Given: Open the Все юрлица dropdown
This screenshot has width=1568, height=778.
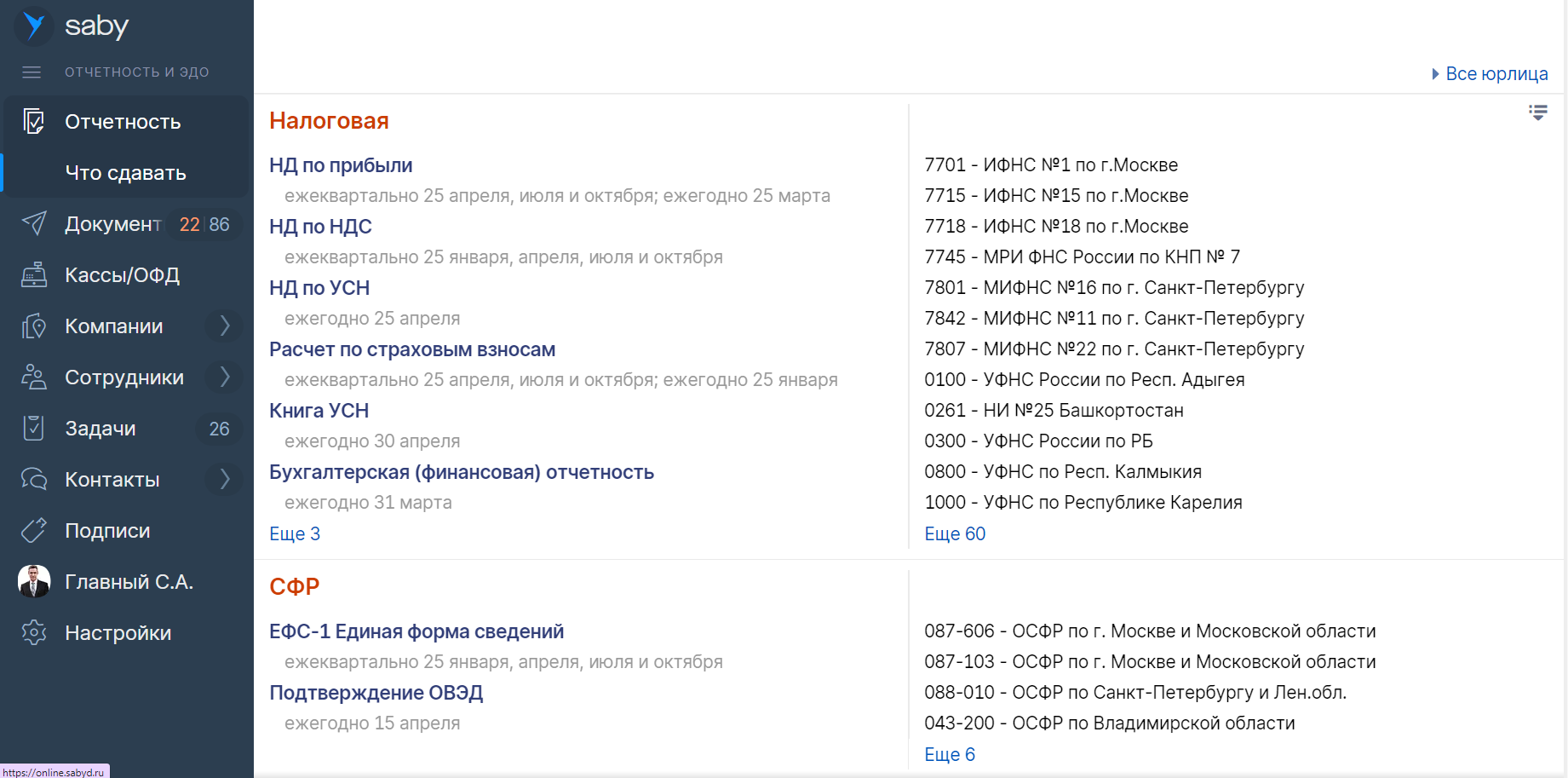Looking at the screenshot, I should [1490, 74].
